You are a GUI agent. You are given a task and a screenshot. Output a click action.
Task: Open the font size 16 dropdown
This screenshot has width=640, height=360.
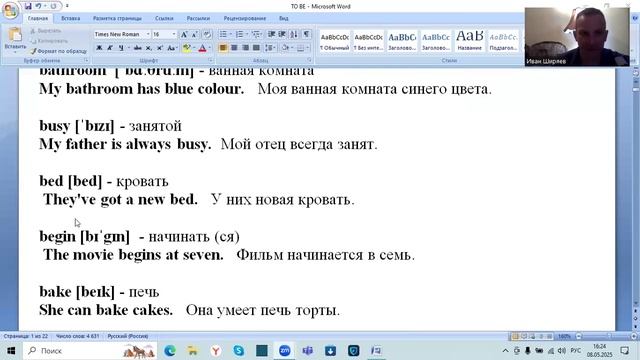[x=174, y=34]
